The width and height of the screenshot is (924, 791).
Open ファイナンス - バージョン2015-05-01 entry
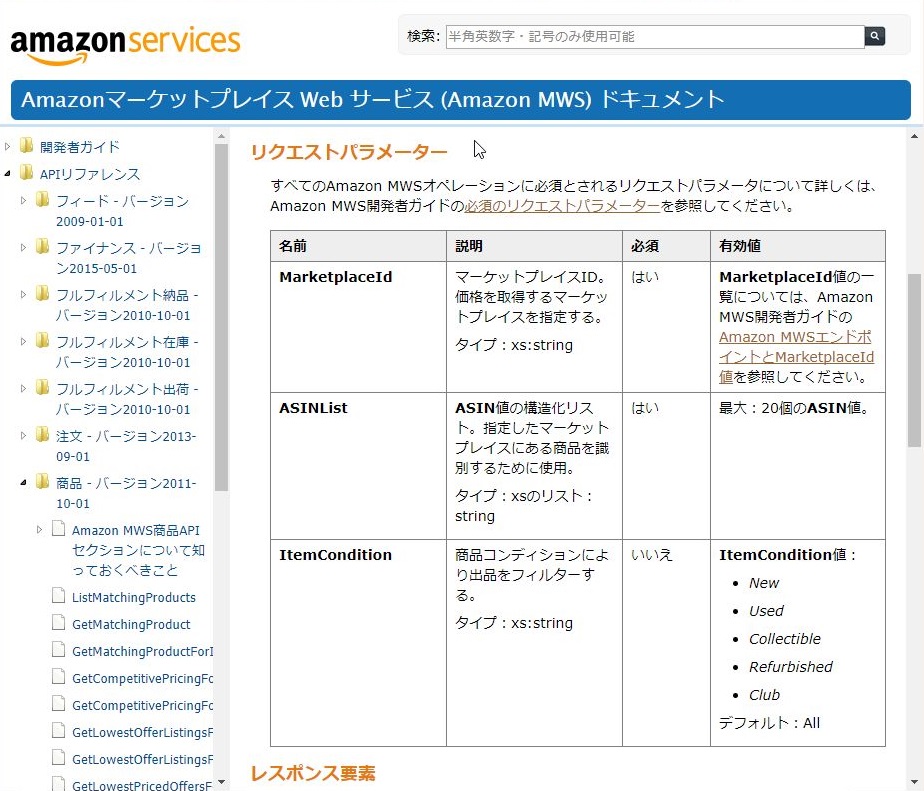point(128,258)
